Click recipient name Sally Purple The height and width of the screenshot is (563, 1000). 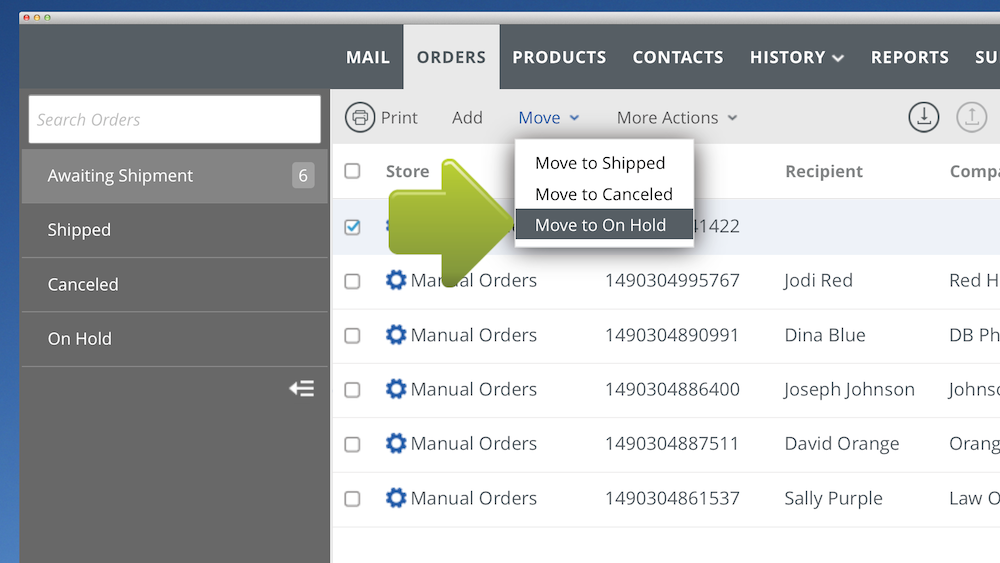click(834, 498)
